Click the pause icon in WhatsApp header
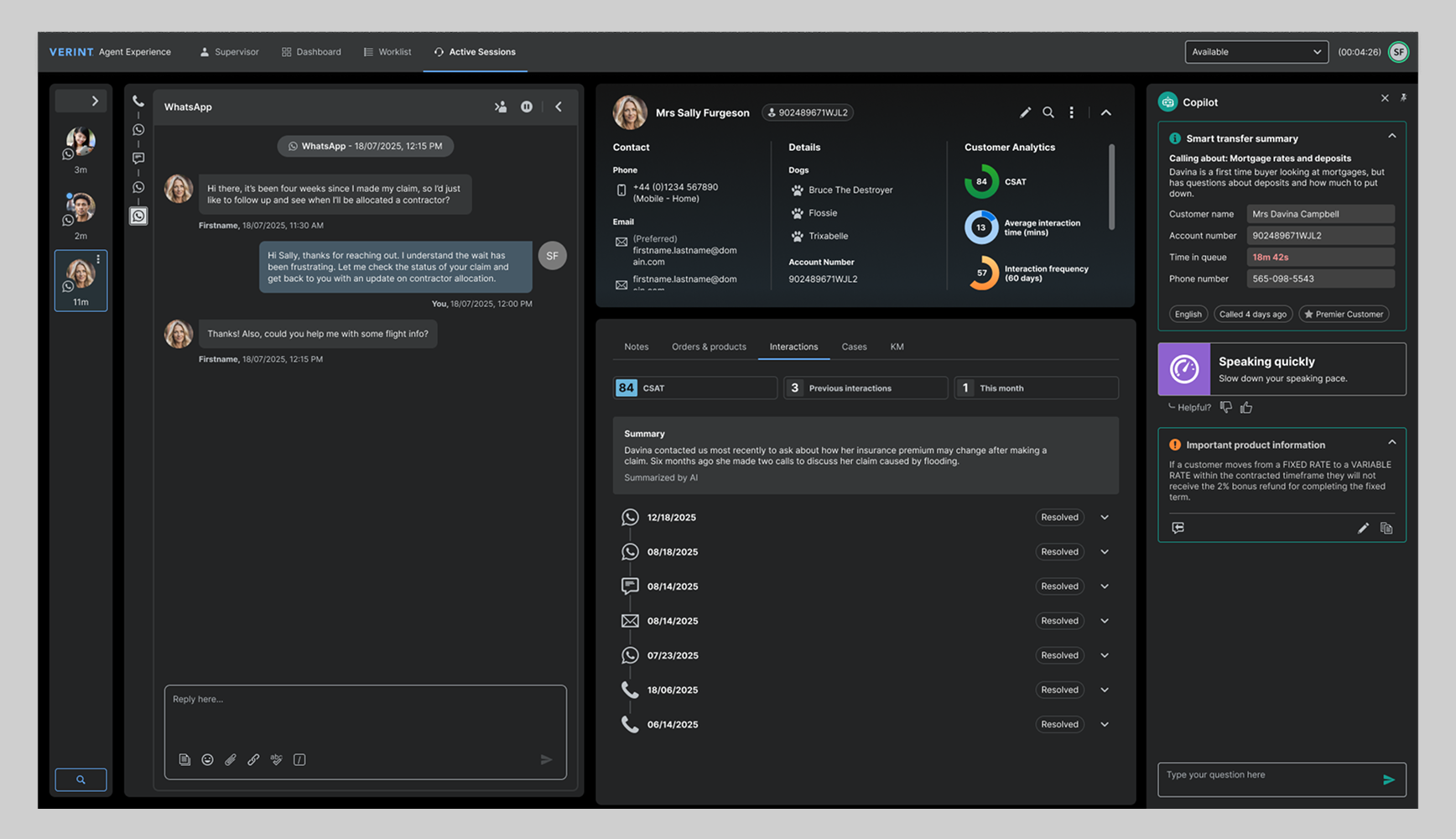 527,107
